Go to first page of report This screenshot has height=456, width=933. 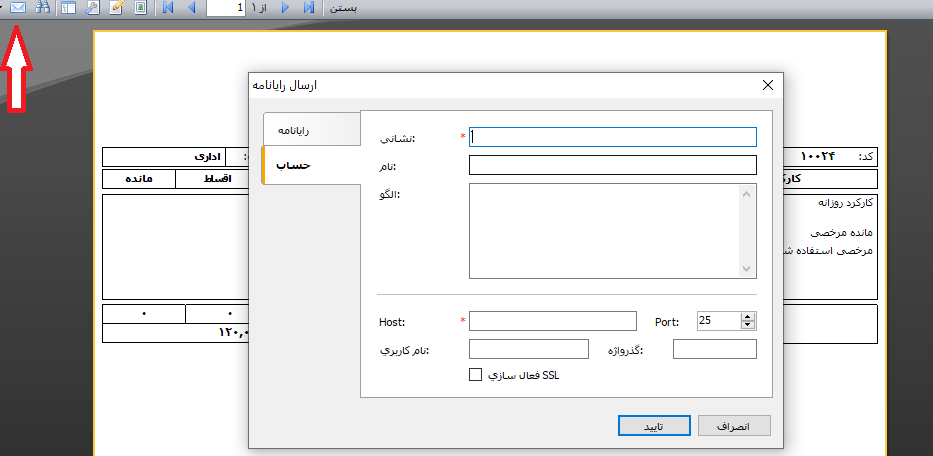click(168, 8)
